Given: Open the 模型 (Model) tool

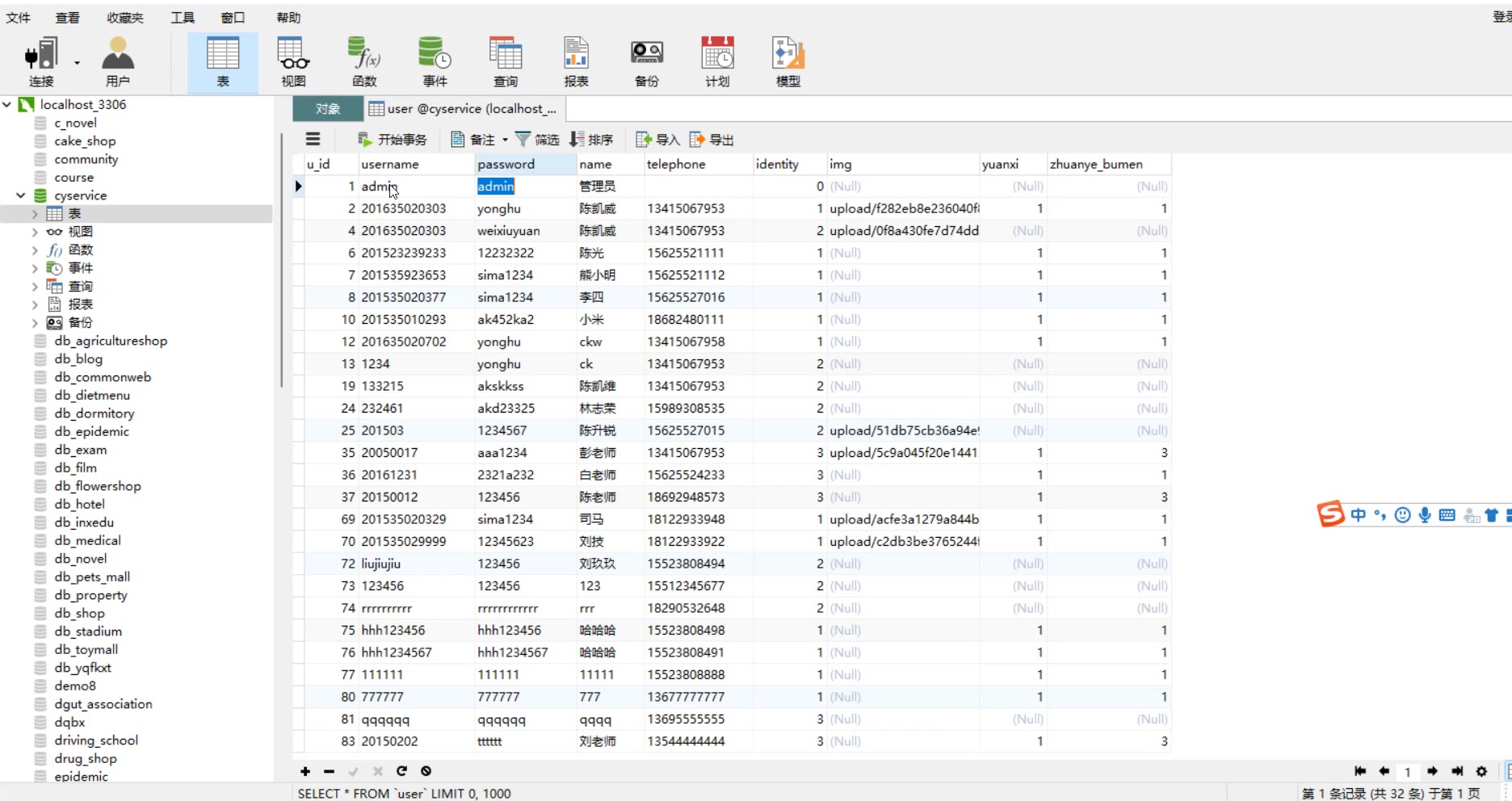Looking at the screenshot, I should click(787, 61).
